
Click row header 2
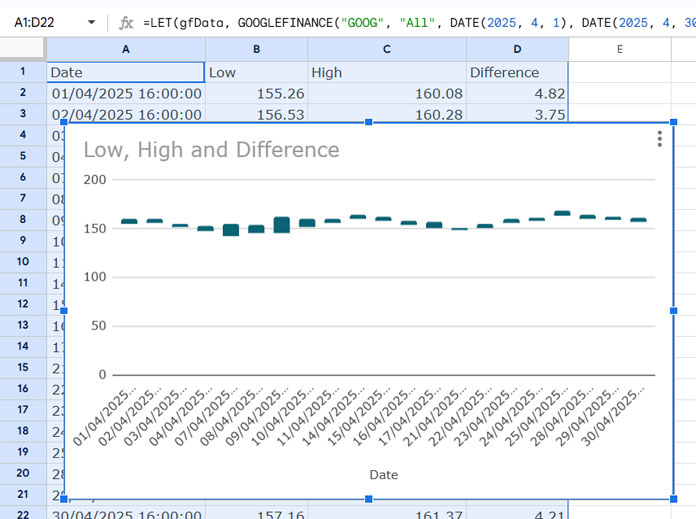23,93
